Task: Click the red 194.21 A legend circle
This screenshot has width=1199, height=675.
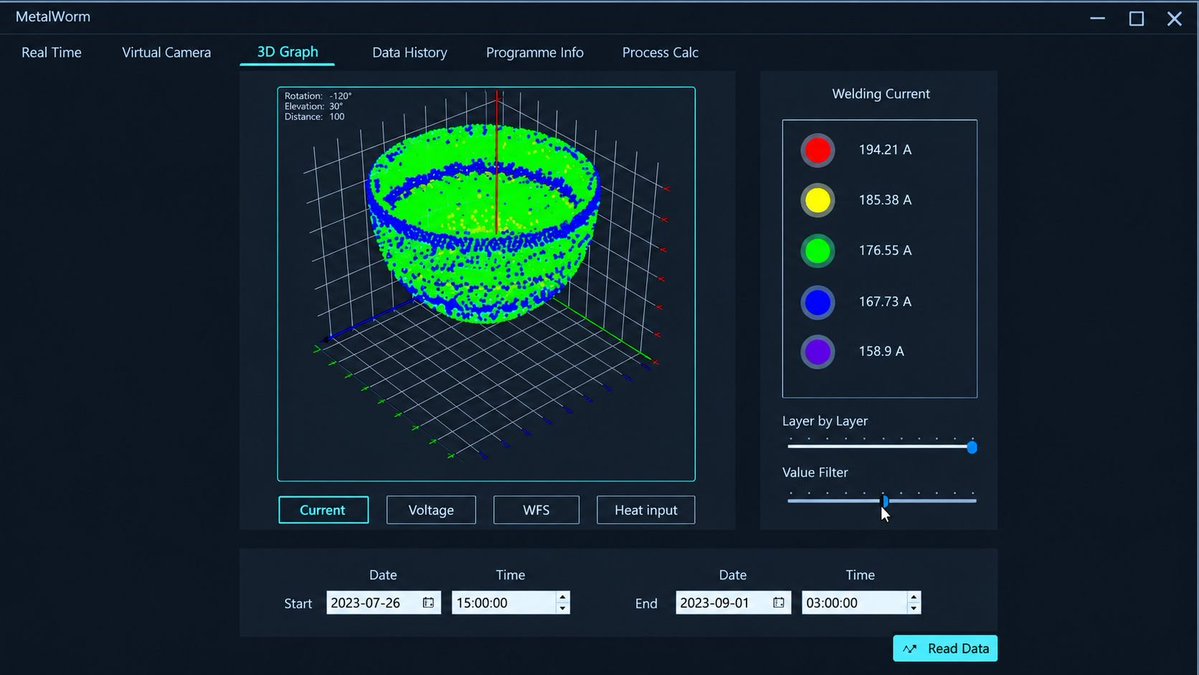Action: tap(817, 150)
